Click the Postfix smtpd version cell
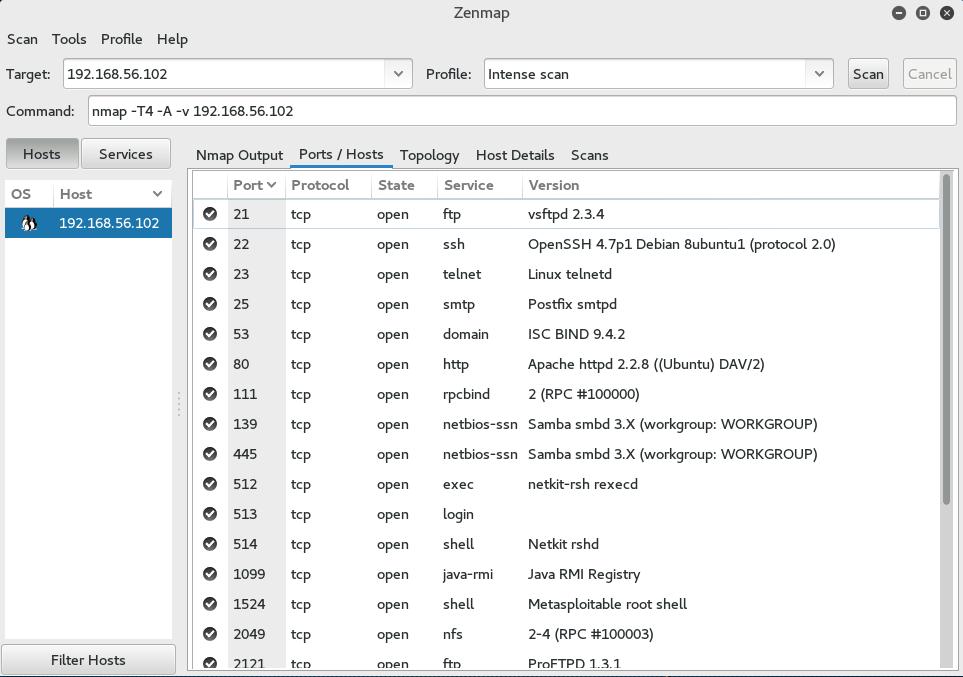963x677 pixels. click(x=572, y=304)
